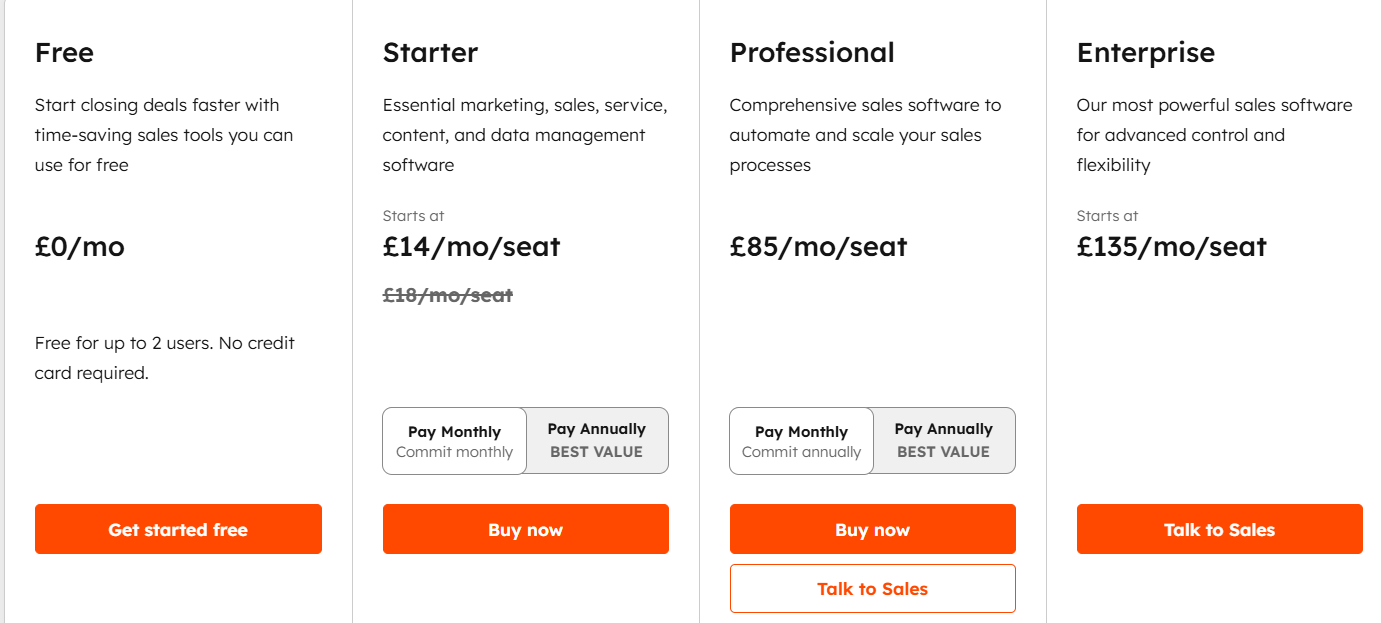Screen dimensions: 1381x623
Task: Click the Enterprise plan heading
Action: tap(1146, 52)
